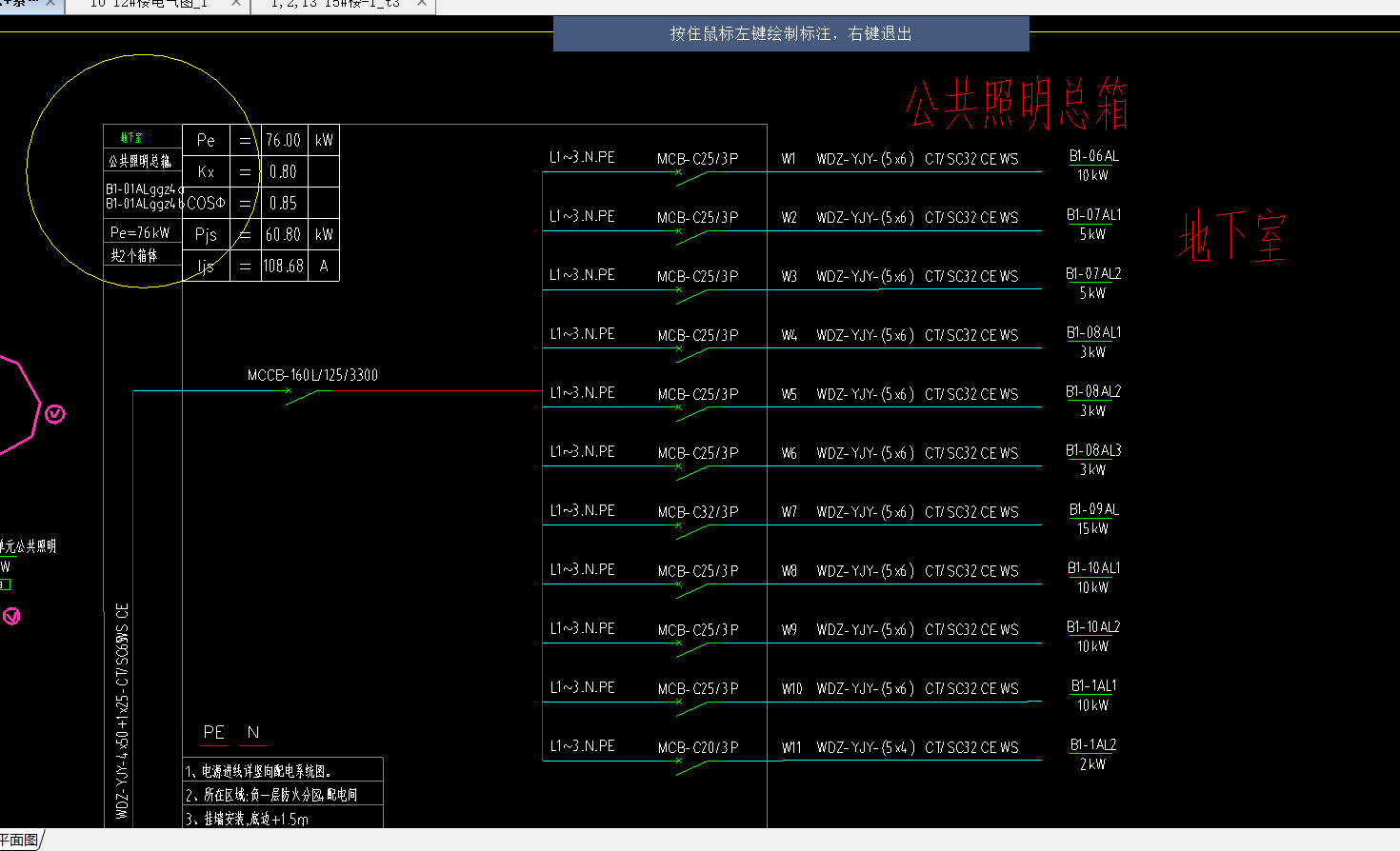Screen dimensions: 1400x851
Task: Select the destination label B1-10AL2
Action: pyautogui.click(x=1093, y=627)
